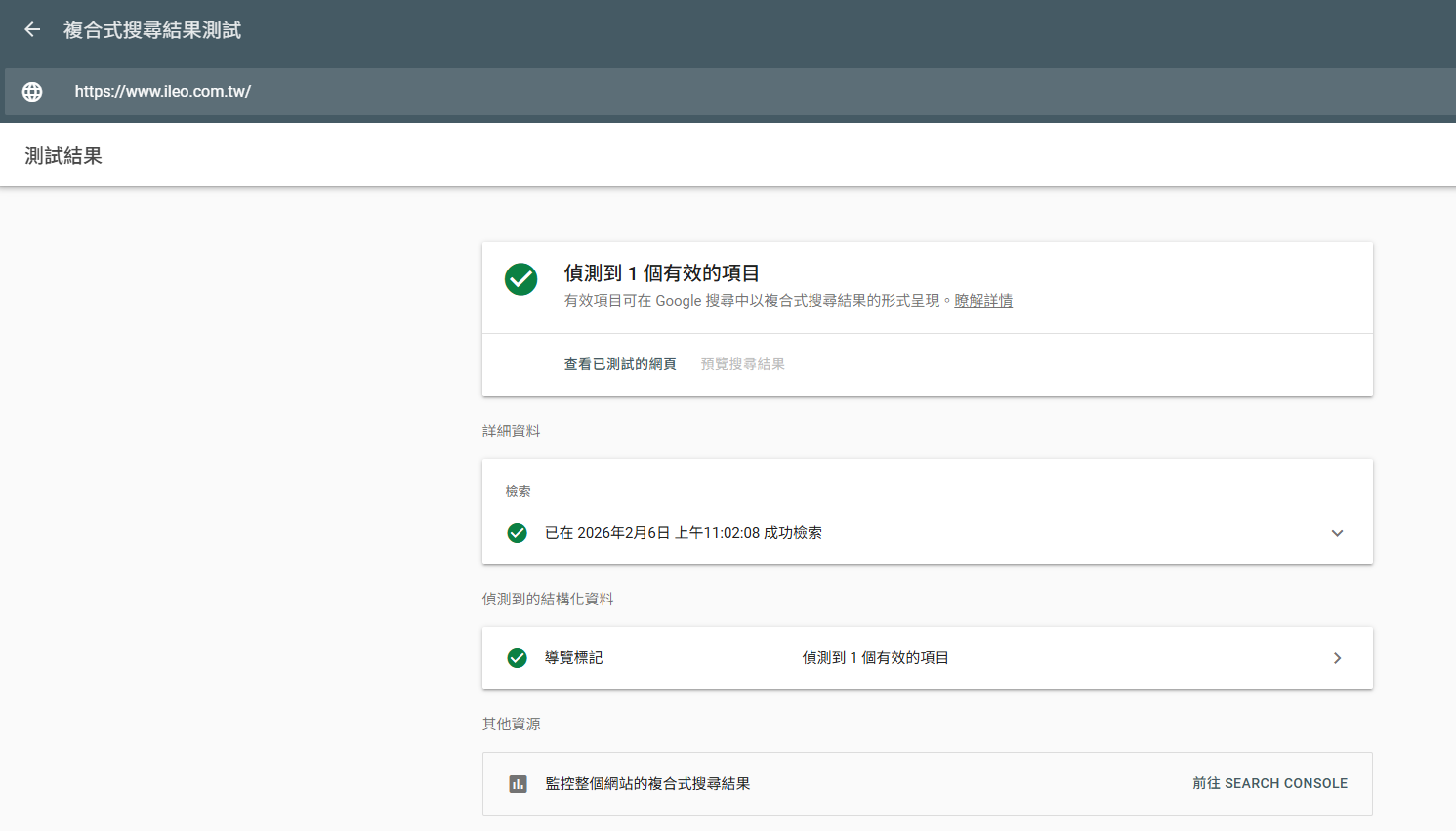Screen dimensions: 1456x831
Task: Click the globe icon beside the URL
Action: pyautogui.click(x=32, y=92)
